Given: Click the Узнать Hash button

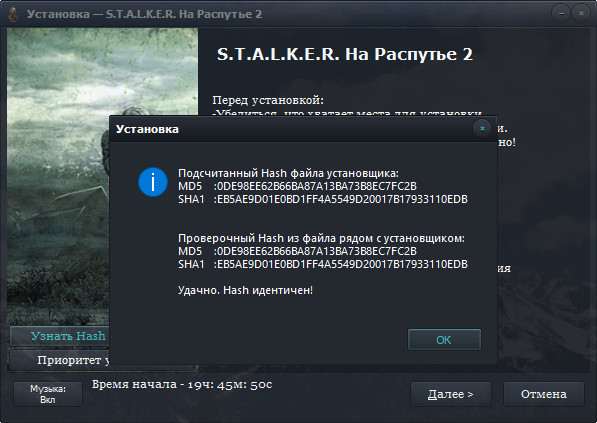Looking at the screenshot, I should point(60,336).
